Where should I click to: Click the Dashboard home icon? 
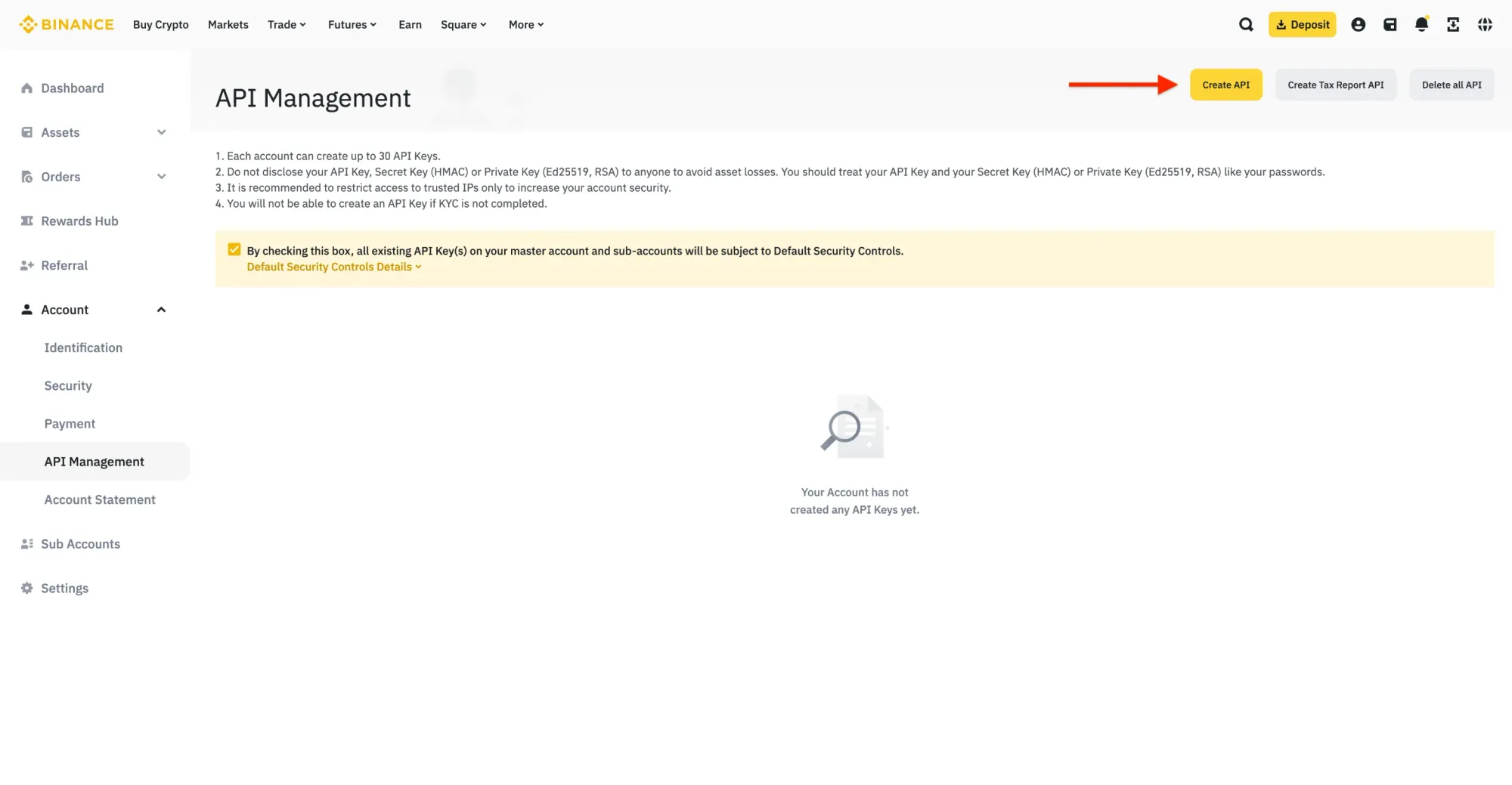pos(26,88)
